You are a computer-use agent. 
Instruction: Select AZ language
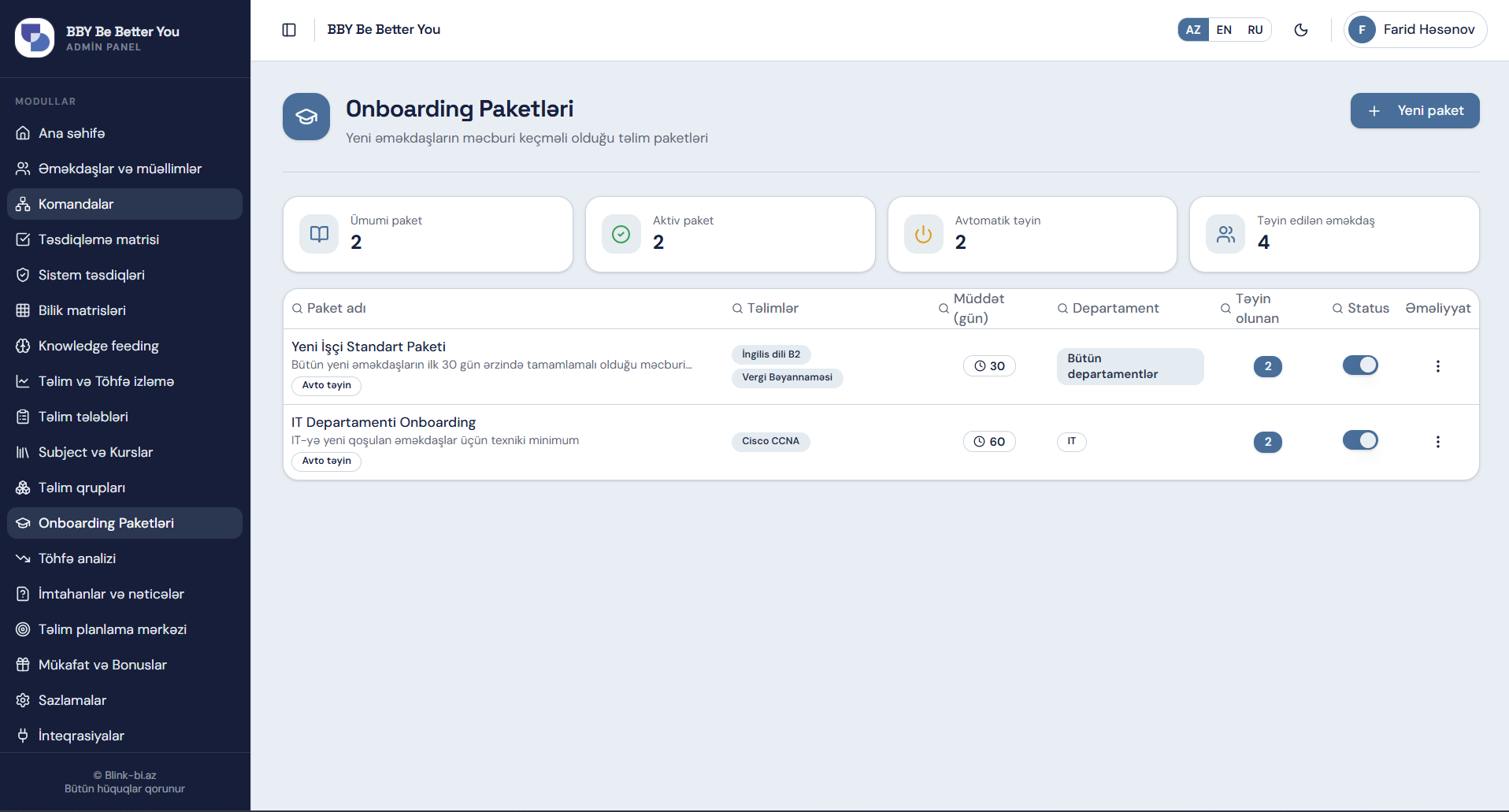[1193, 30]
